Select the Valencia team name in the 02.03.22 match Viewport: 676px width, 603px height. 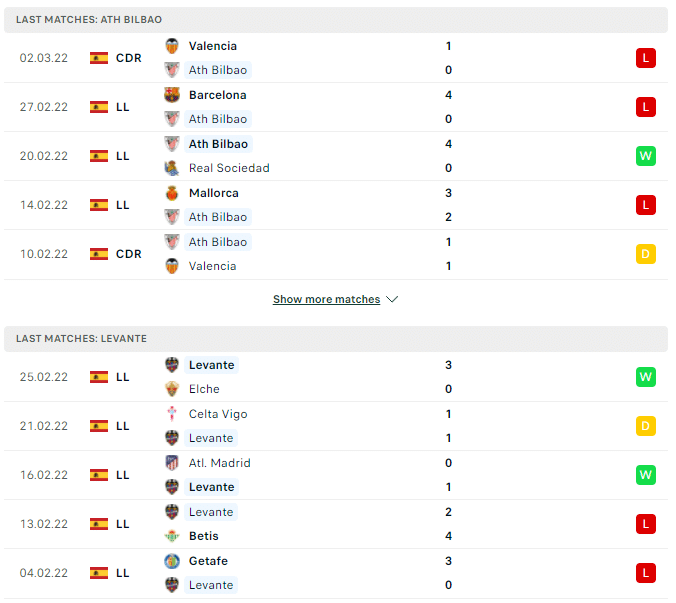(x=213, y=46)
